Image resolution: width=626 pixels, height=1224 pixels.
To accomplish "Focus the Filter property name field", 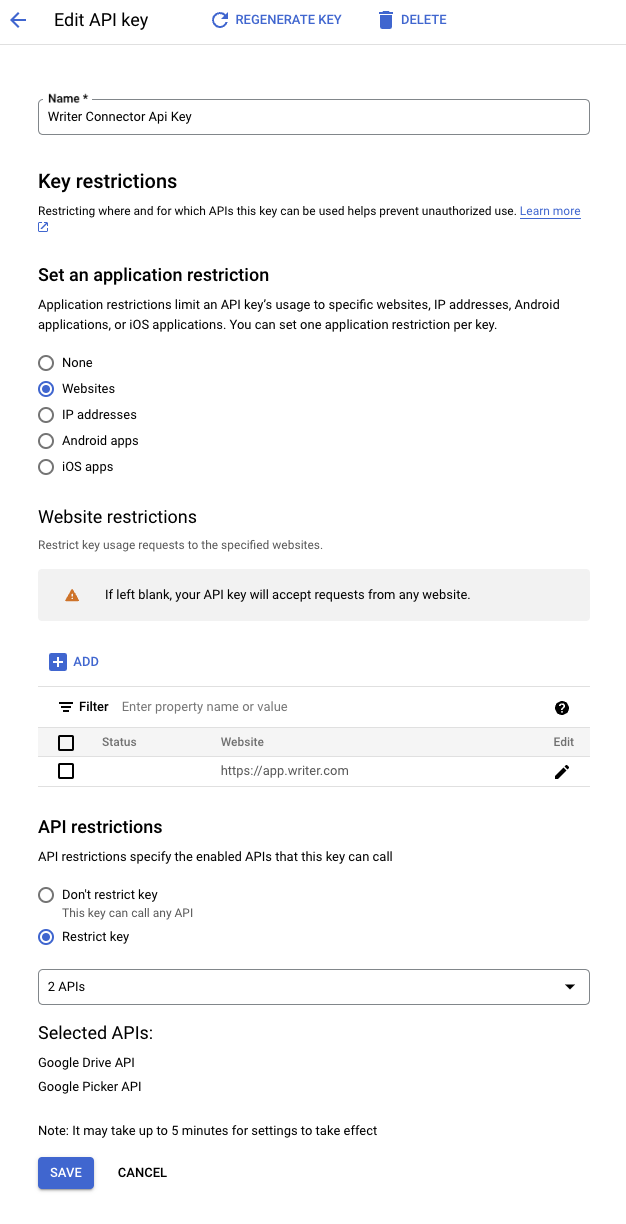I will pos(330,707).
